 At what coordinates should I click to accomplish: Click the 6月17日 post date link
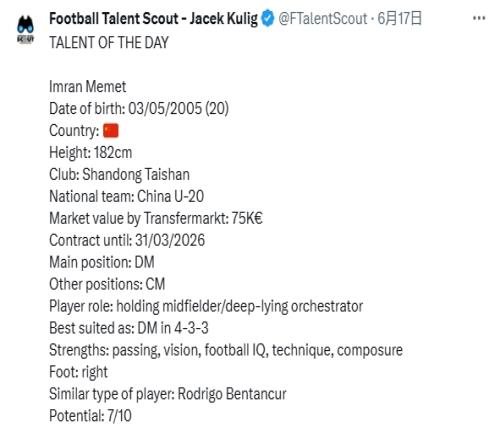(399, 18)
